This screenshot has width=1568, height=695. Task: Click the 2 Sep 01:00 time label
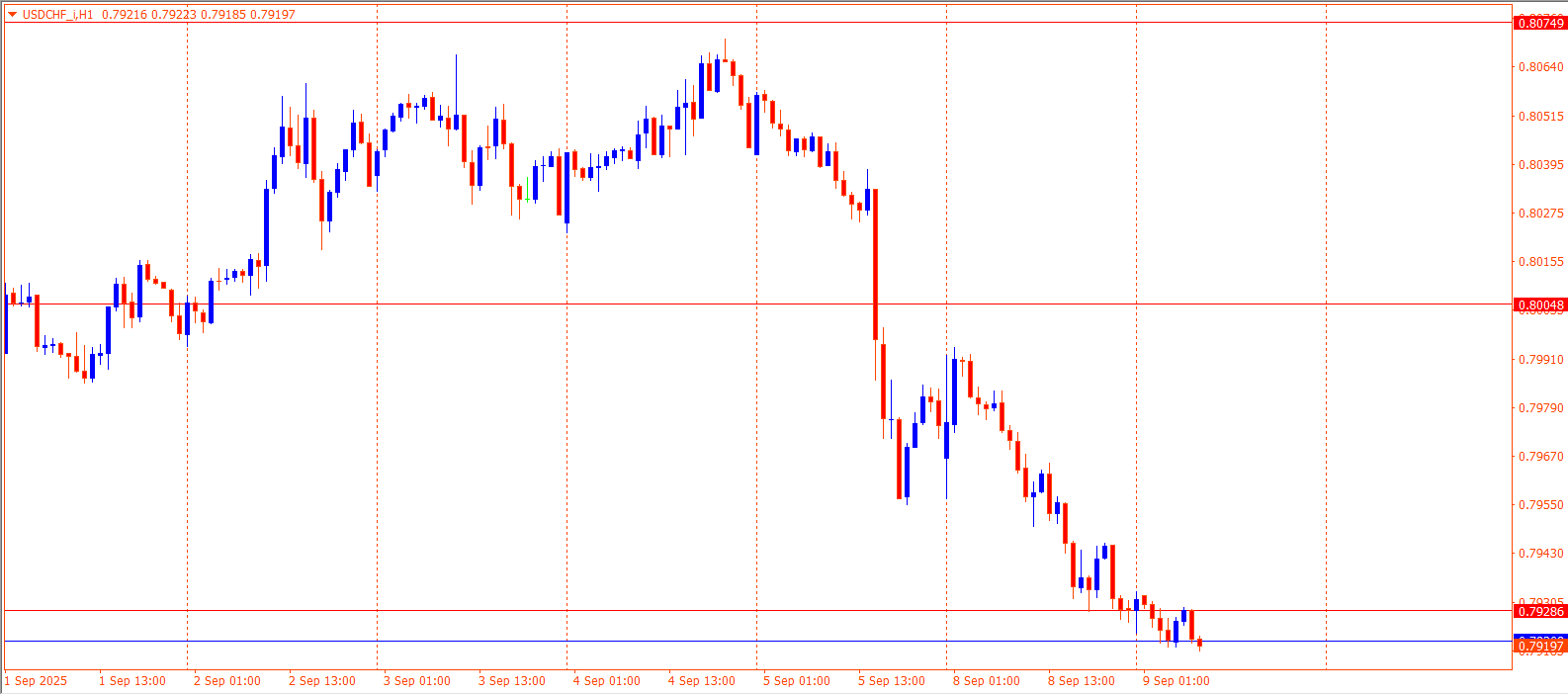(x=227, y=681)
